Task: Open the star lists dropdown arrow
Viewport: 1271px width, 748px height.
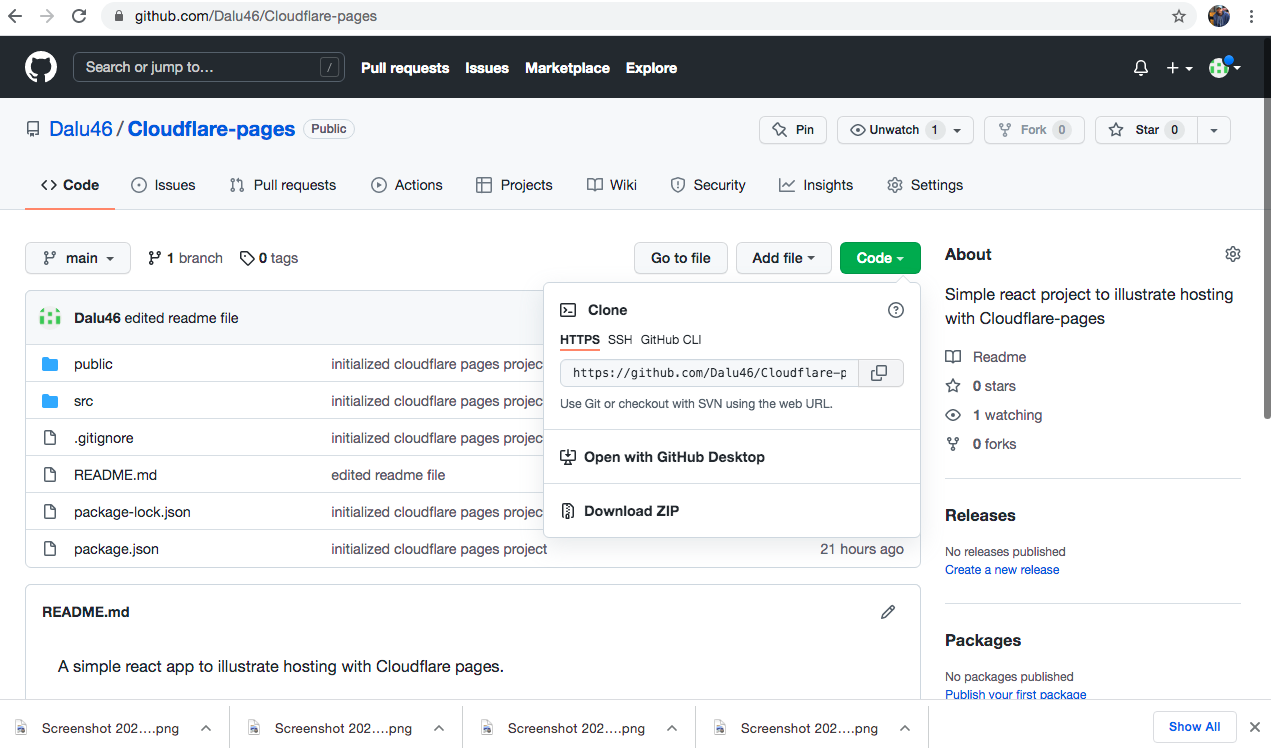Action: (x=1213, y=130)
